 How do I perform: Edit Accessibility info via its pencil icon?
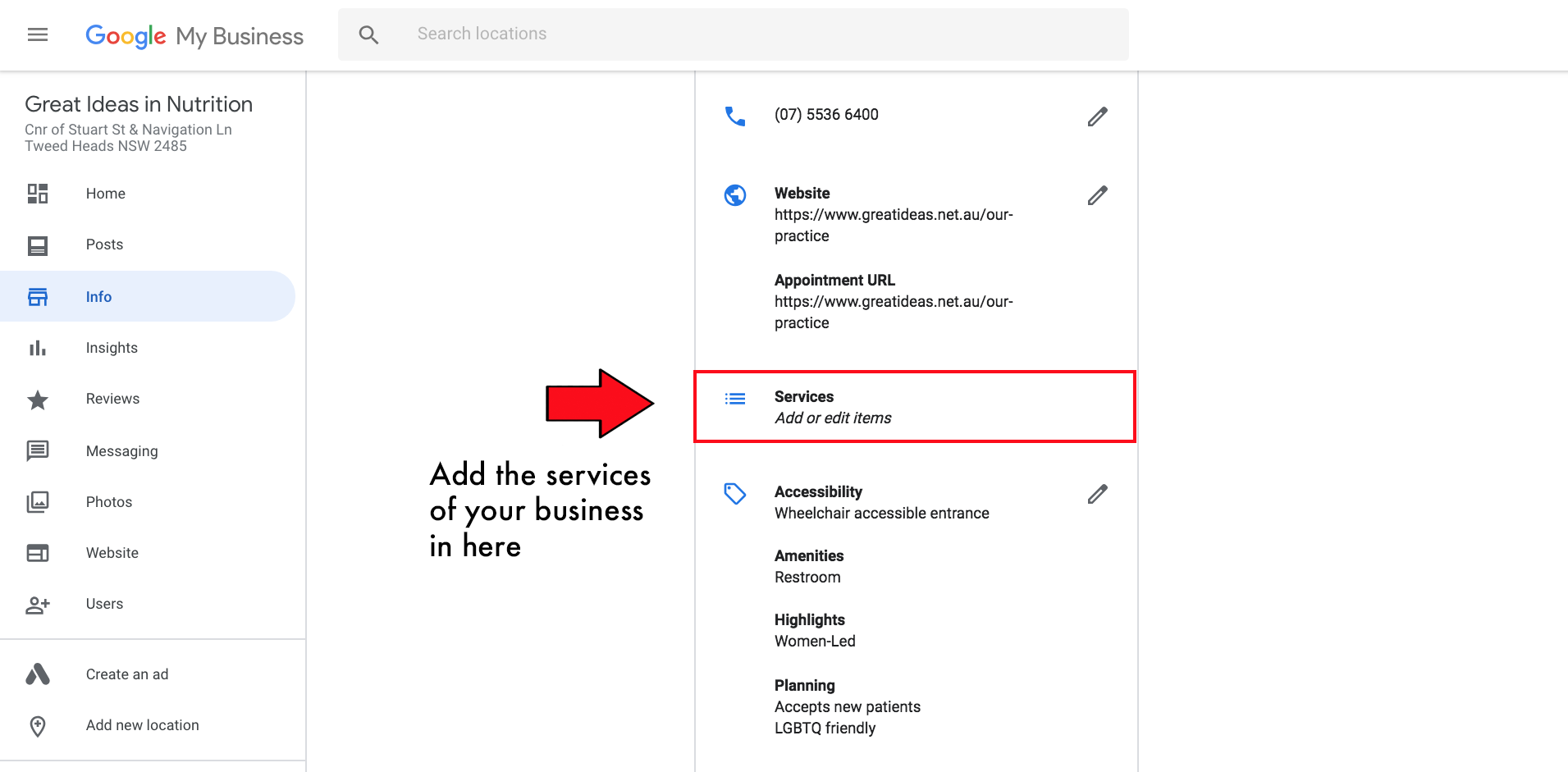pos(1097,494)
